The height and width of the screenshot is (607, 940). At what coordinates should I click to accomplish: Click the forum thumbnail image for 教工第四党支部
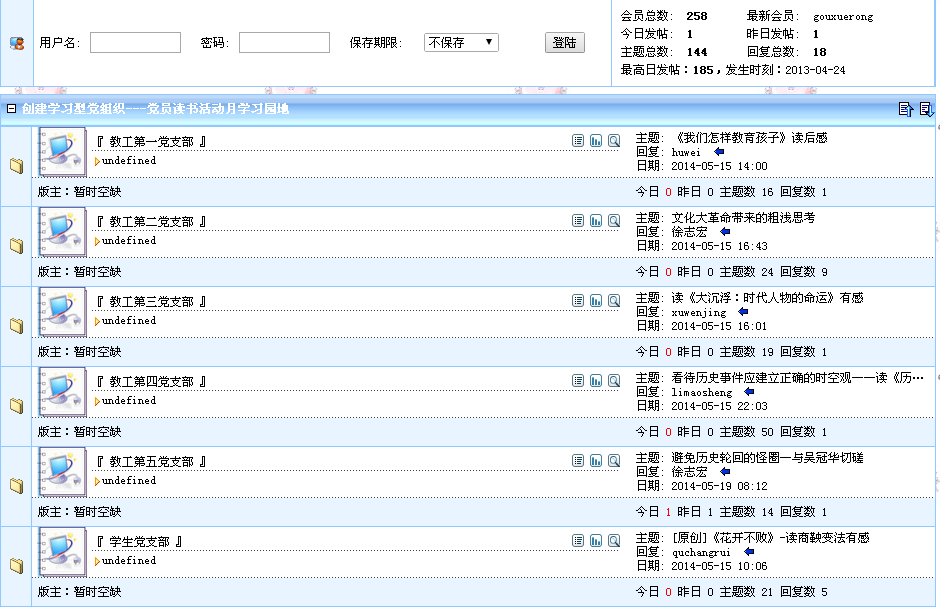[62, 392]
